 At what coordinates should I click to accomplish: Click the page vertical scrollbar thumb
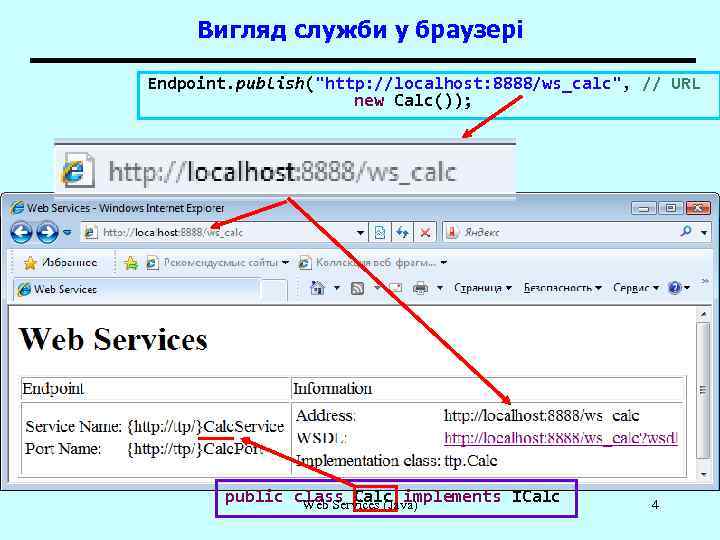(x=703, y=390)
